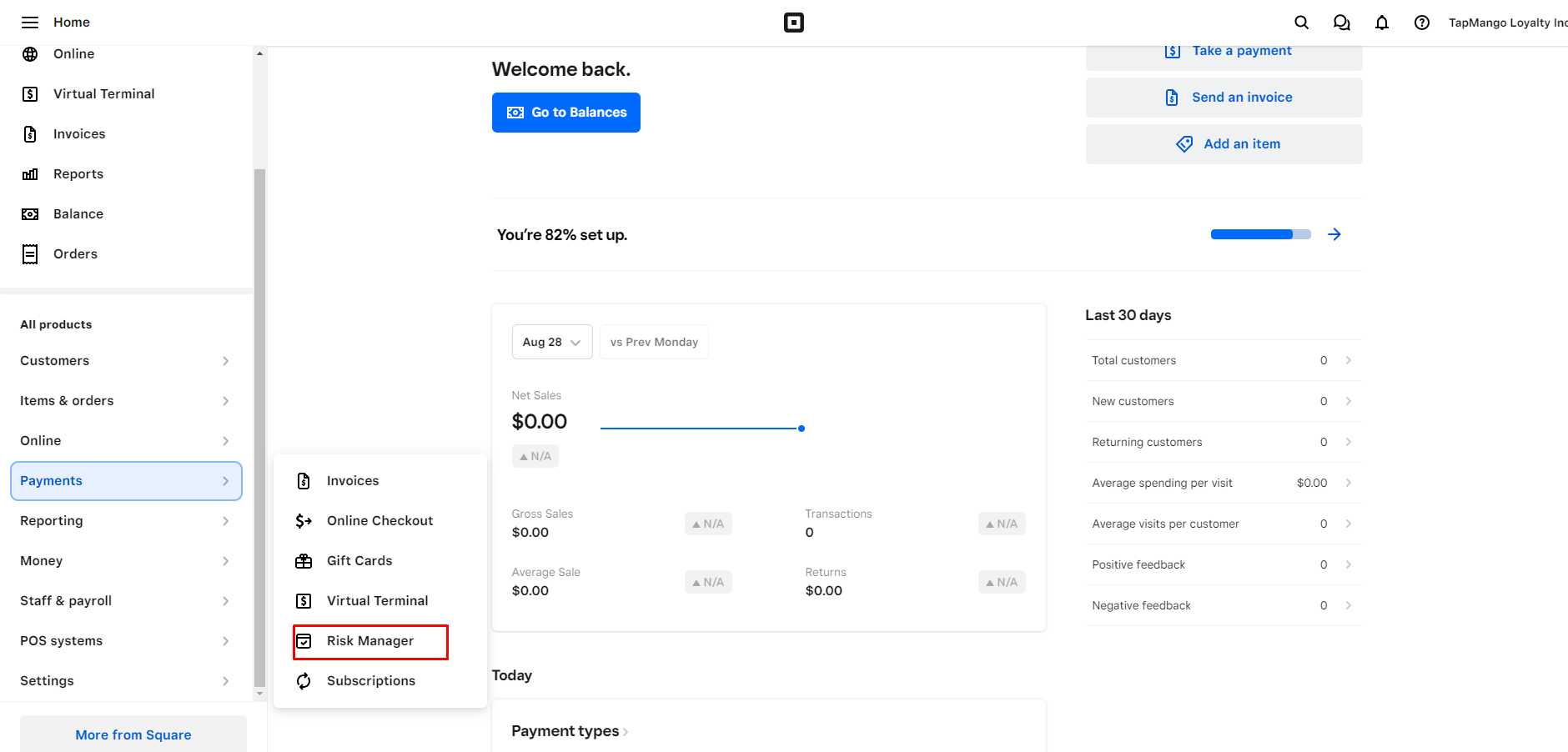Open New customers row
Screen dimensions: 1568x752
1224,401
